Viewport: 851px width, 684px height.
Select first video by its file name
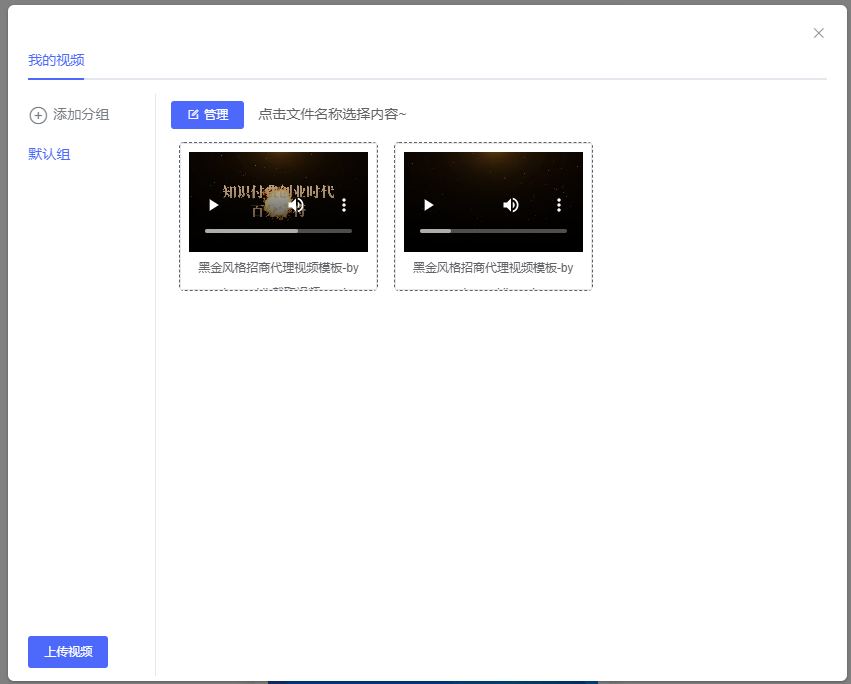coord(278,268)
